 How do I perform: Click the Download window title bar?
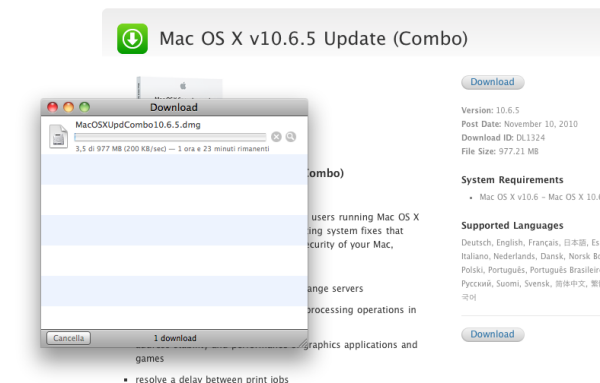click(174, 107)
